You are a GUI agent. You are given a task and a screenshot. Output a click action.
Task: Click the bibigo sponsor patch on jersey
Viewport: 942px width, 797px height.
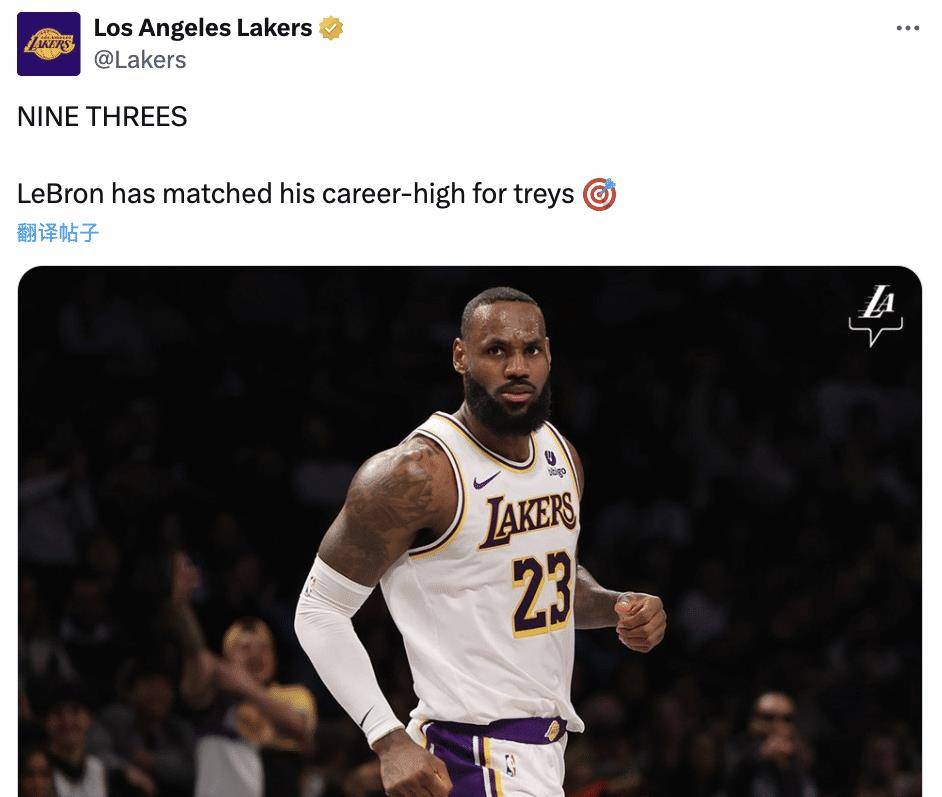[554, 464]
